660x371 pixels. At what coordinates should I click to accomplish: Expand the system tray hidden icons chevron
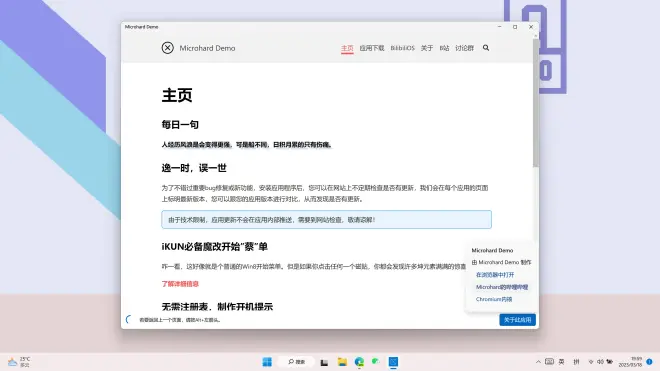click(x=538, y=362)
